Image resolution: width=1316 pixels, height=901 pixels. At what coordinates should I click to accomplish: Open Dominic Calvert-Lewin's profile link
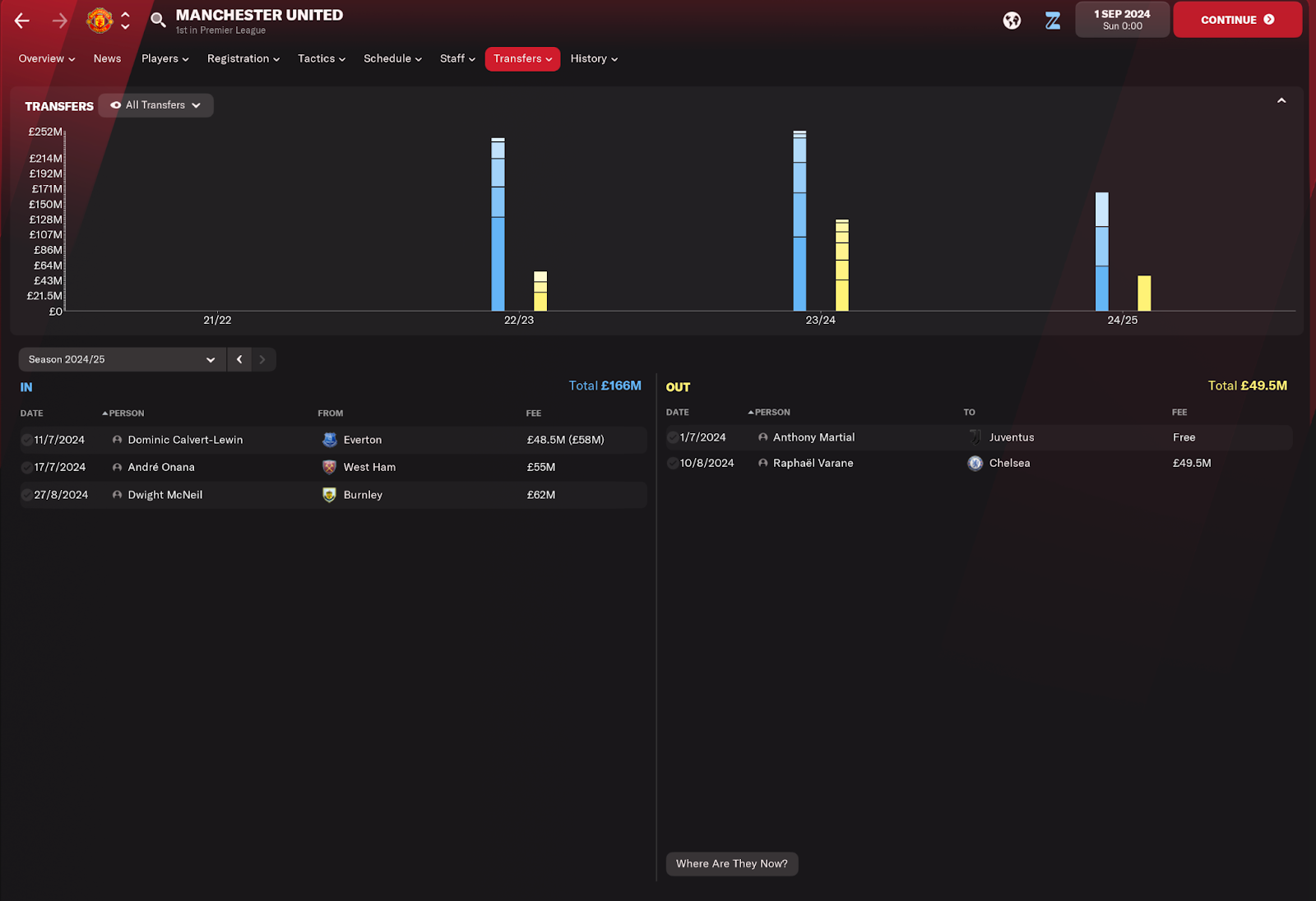[185, 440]
